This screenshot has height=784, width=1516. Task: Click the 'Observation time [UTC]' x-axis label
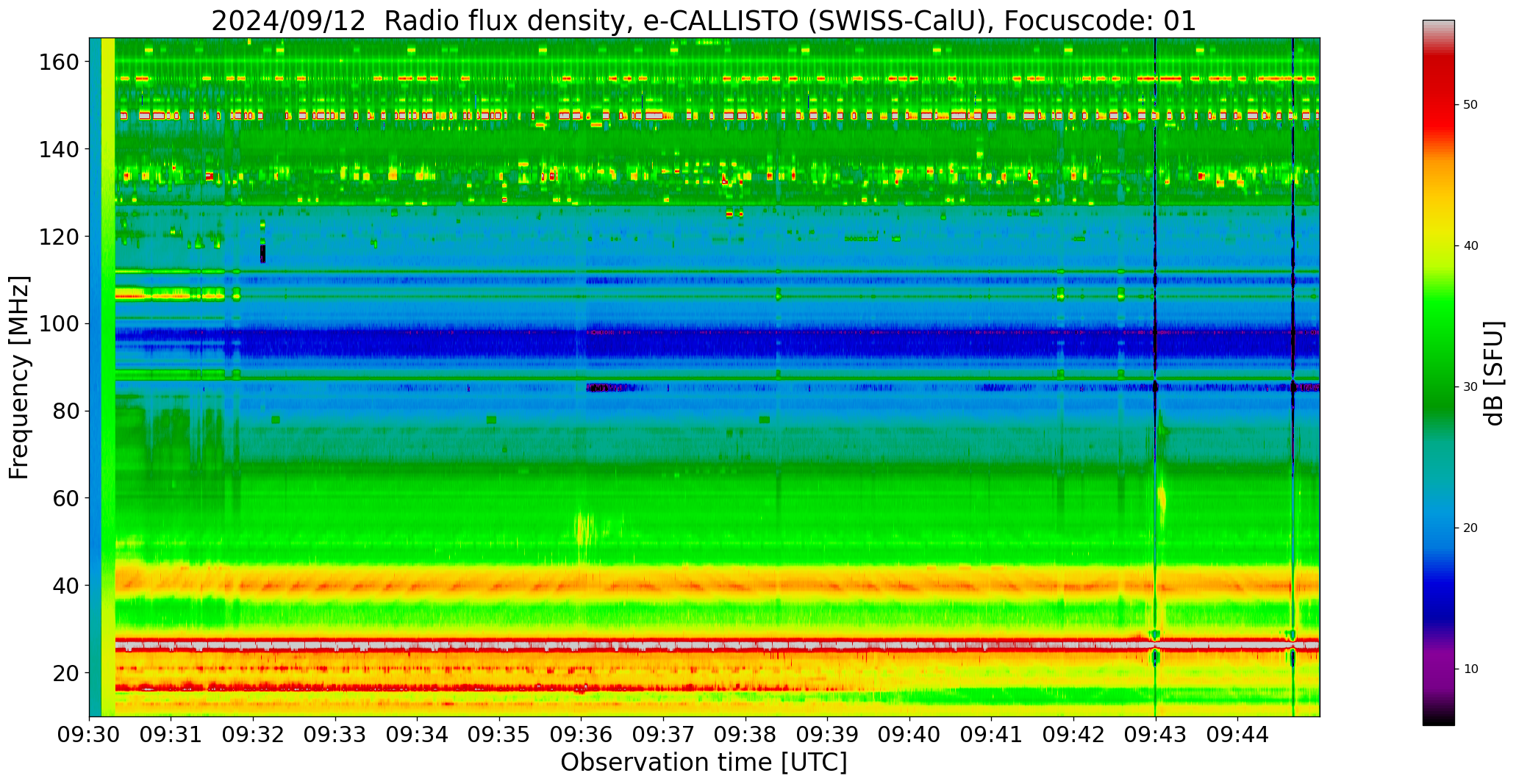tap(704, 762)
